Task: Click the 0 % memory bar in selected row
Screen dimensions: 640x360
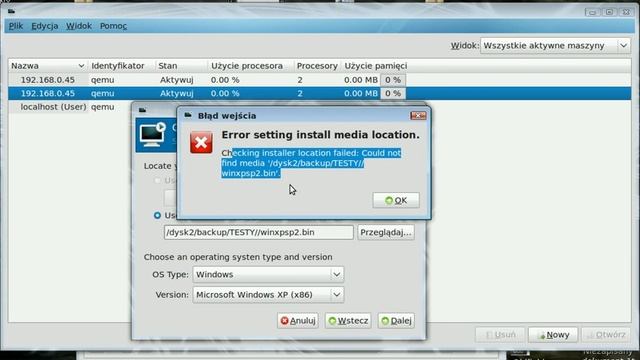Action: pyautogui.click(x=393, y=93)
